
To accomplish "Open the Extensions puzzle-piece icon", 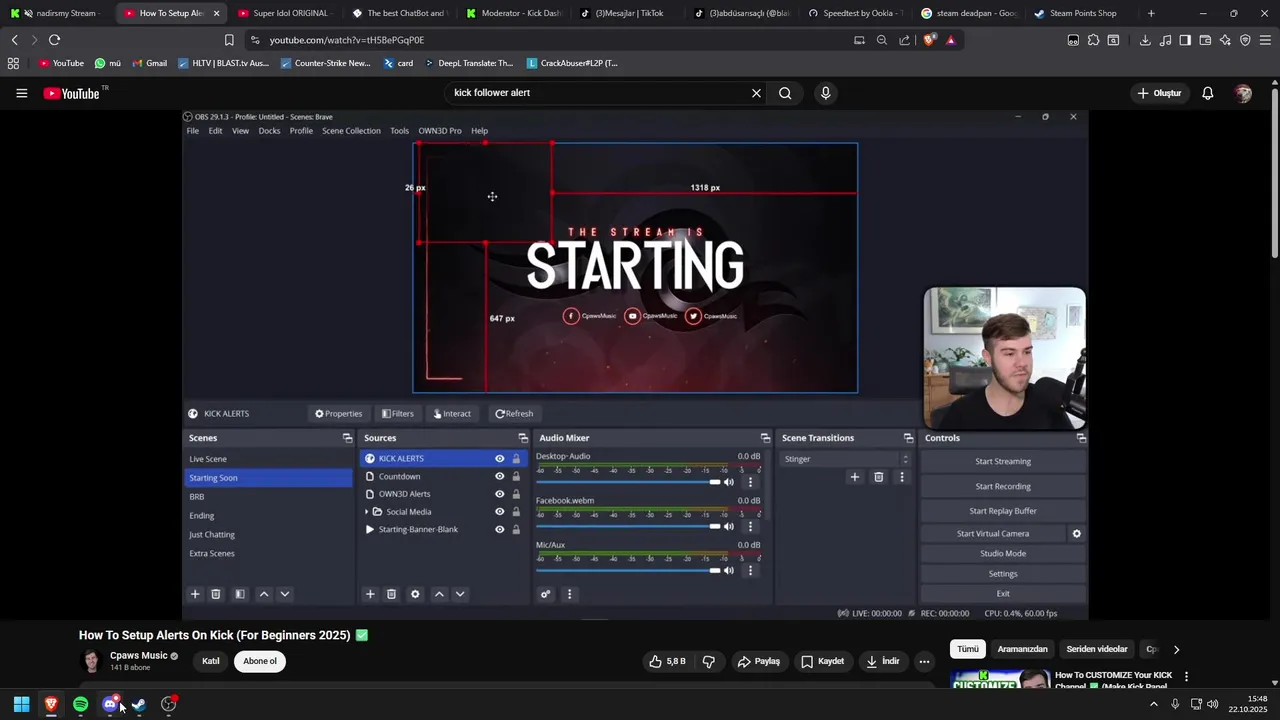I will 1093,40.
